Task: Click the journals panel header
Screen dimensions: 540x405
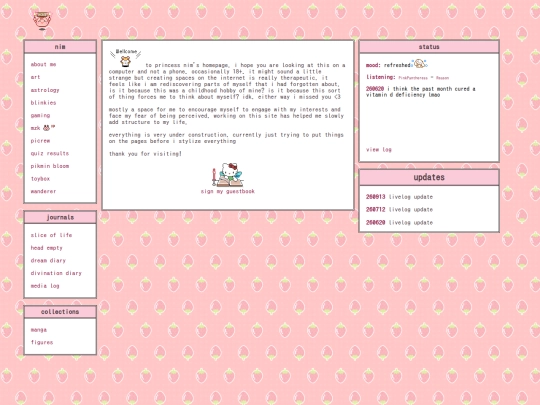Action: (60, 217)
